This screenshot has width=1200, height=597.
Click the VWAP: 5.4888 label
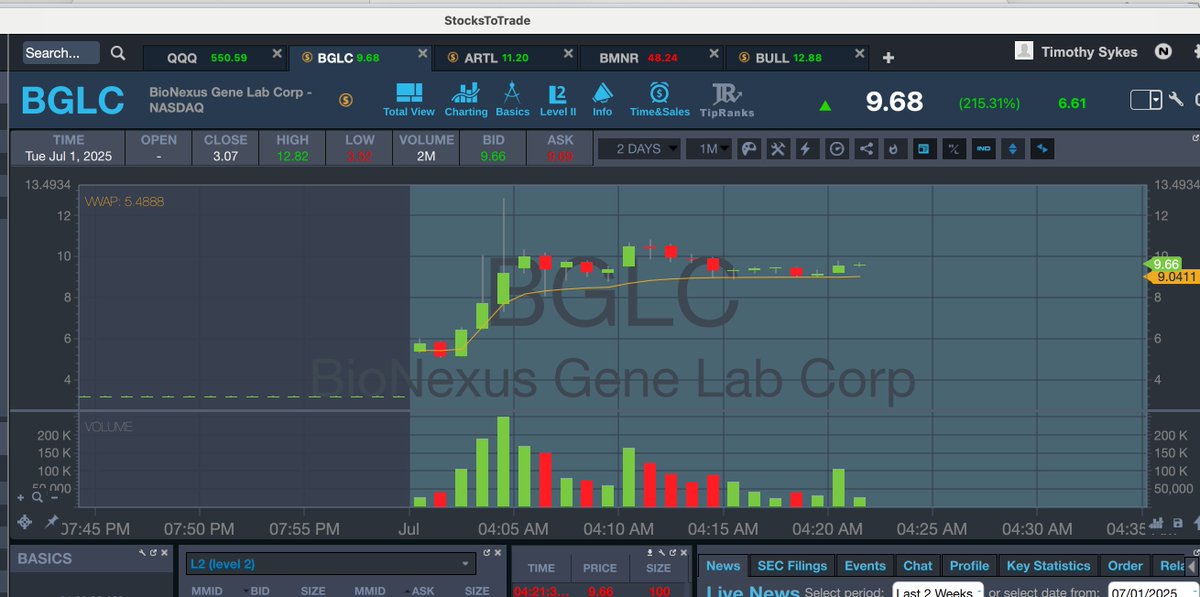coord(124,201)
